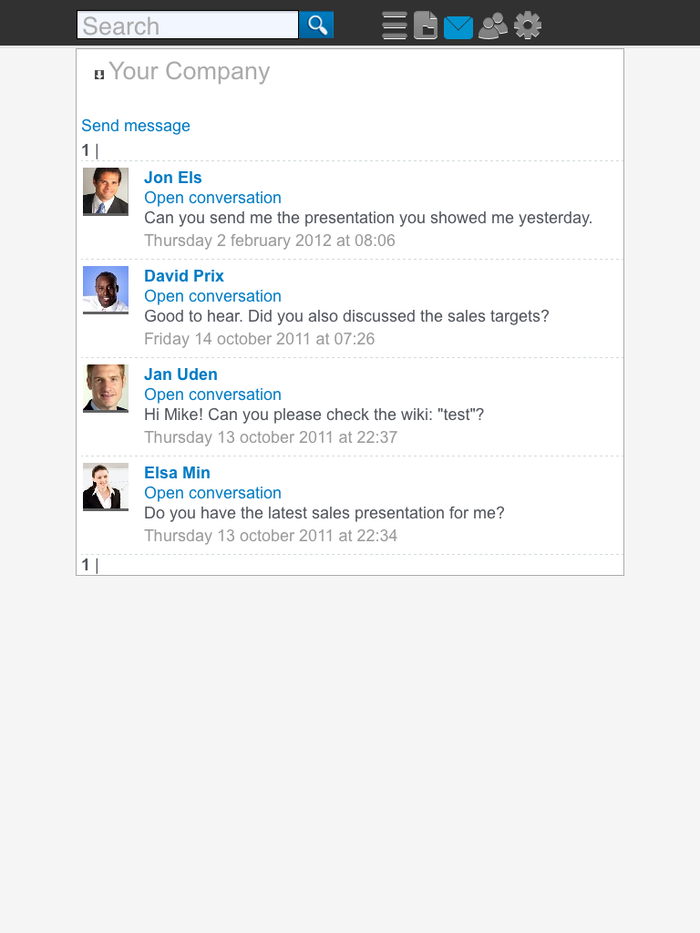
Task: Focus the Search input field
Action: coord(188,25)
